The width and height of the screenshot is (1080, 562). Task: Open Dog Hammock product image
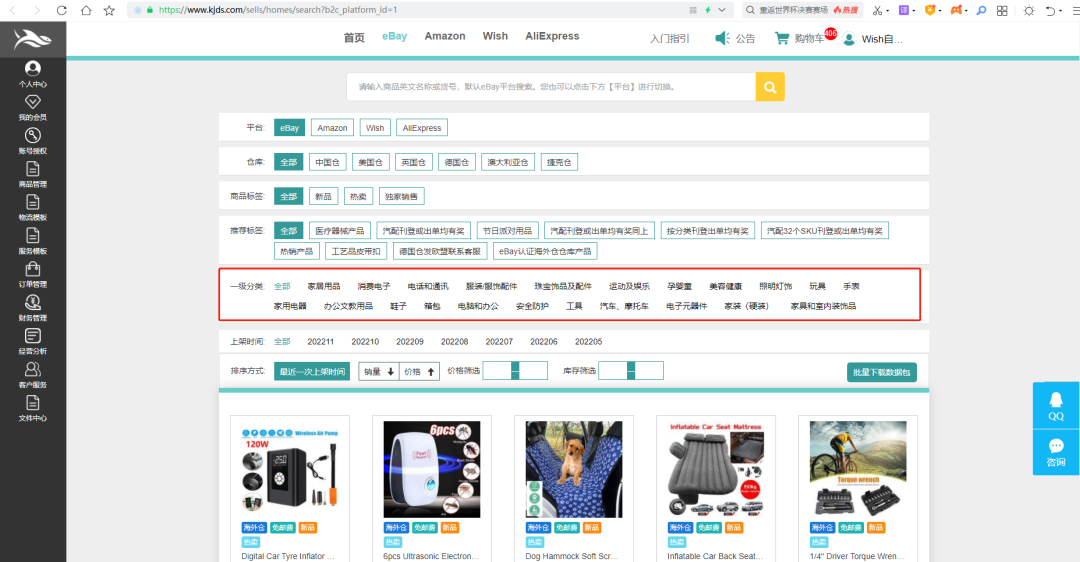[x=574, y=470]
